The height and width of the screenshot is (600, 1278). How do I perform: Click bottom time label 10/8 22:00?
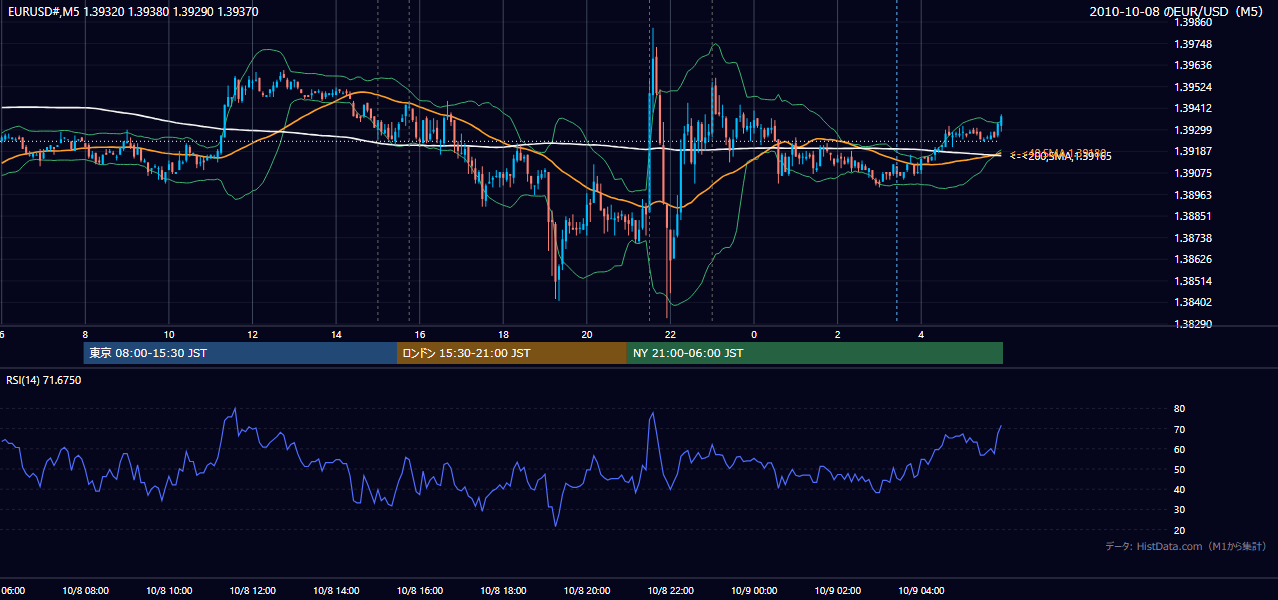pyautogui.click(x=671, y=591)
